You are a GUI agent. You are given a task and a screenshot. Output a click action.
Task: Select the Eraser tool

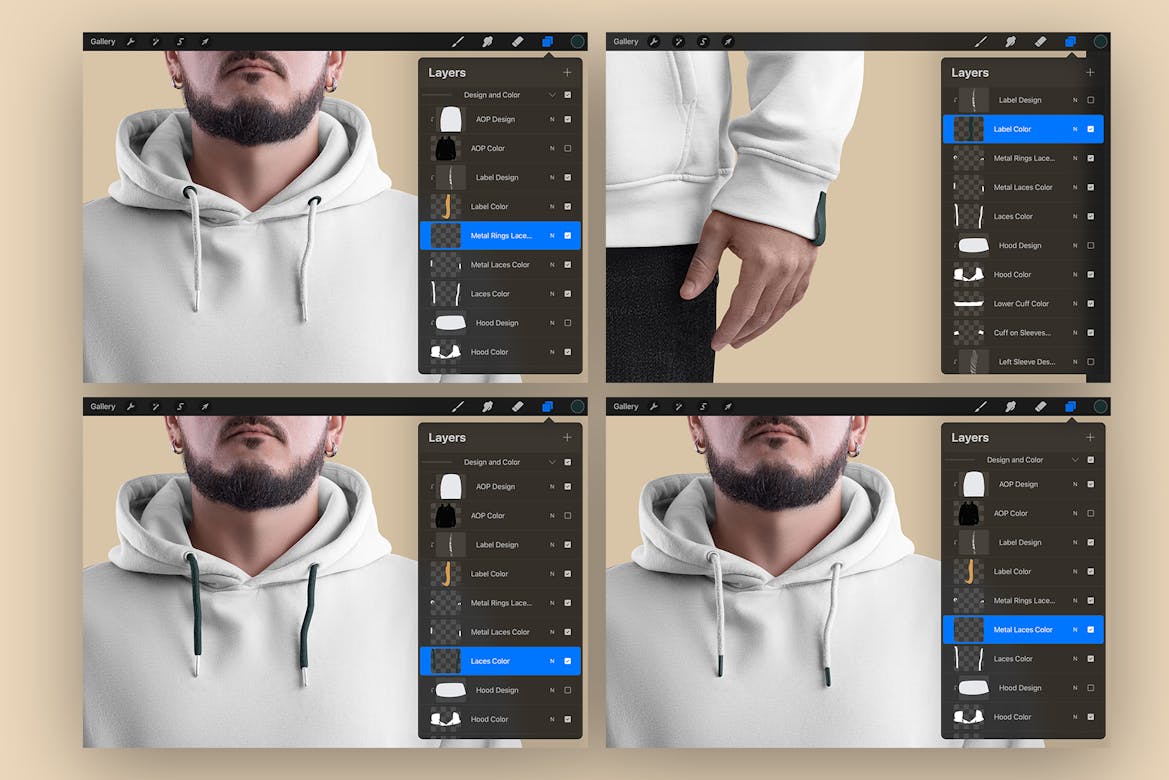[x=517, y=41]
